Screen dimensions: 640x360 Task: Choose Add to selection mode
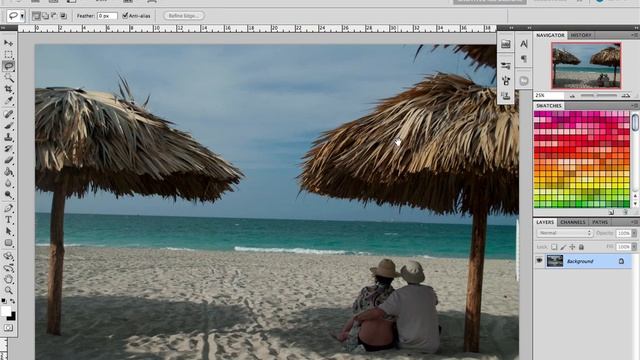point(45,16)
